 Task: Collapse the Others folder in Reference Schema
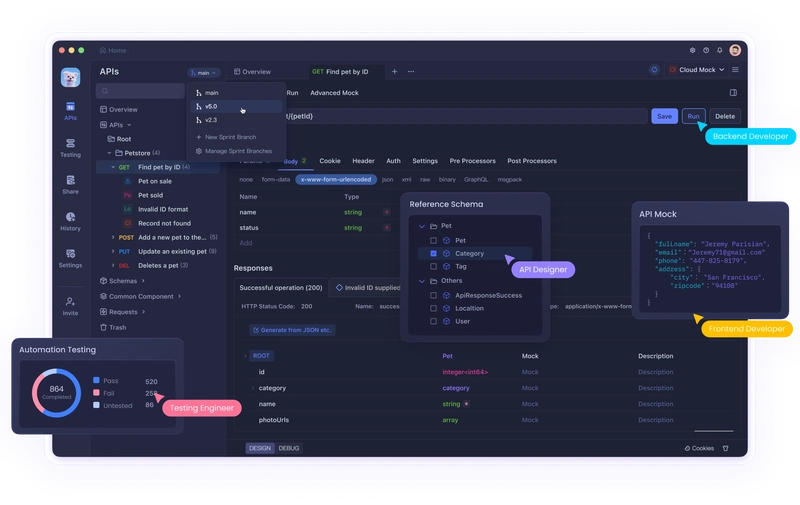coord(422,281)
